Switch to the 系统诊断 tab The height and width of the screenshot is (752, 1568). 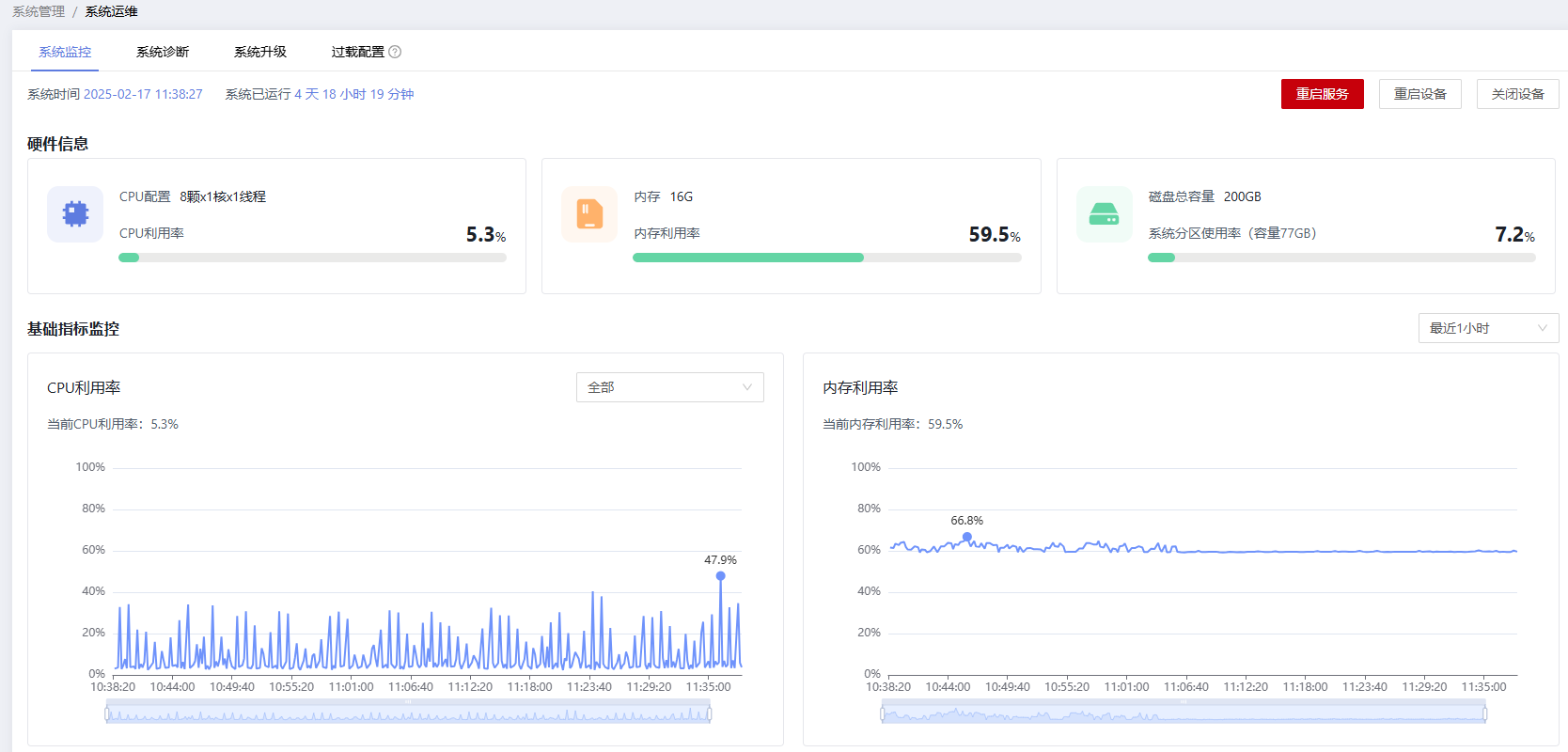pyautogui.click(x=163, y=52)
